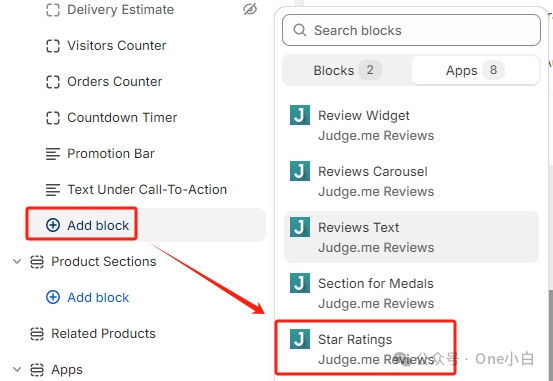Click the text lines icon beside Promotion Bar
553x381 pixels.
point(53,154)
